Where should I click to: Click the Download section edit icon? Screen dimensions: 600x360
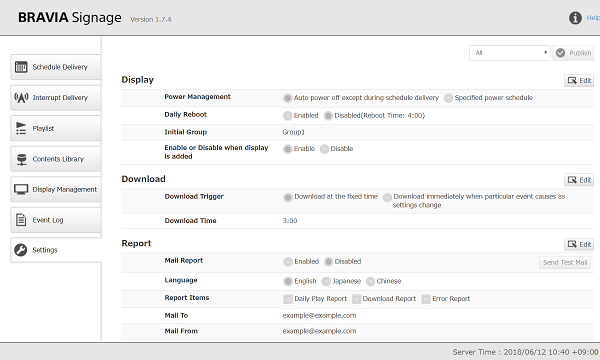572,180
